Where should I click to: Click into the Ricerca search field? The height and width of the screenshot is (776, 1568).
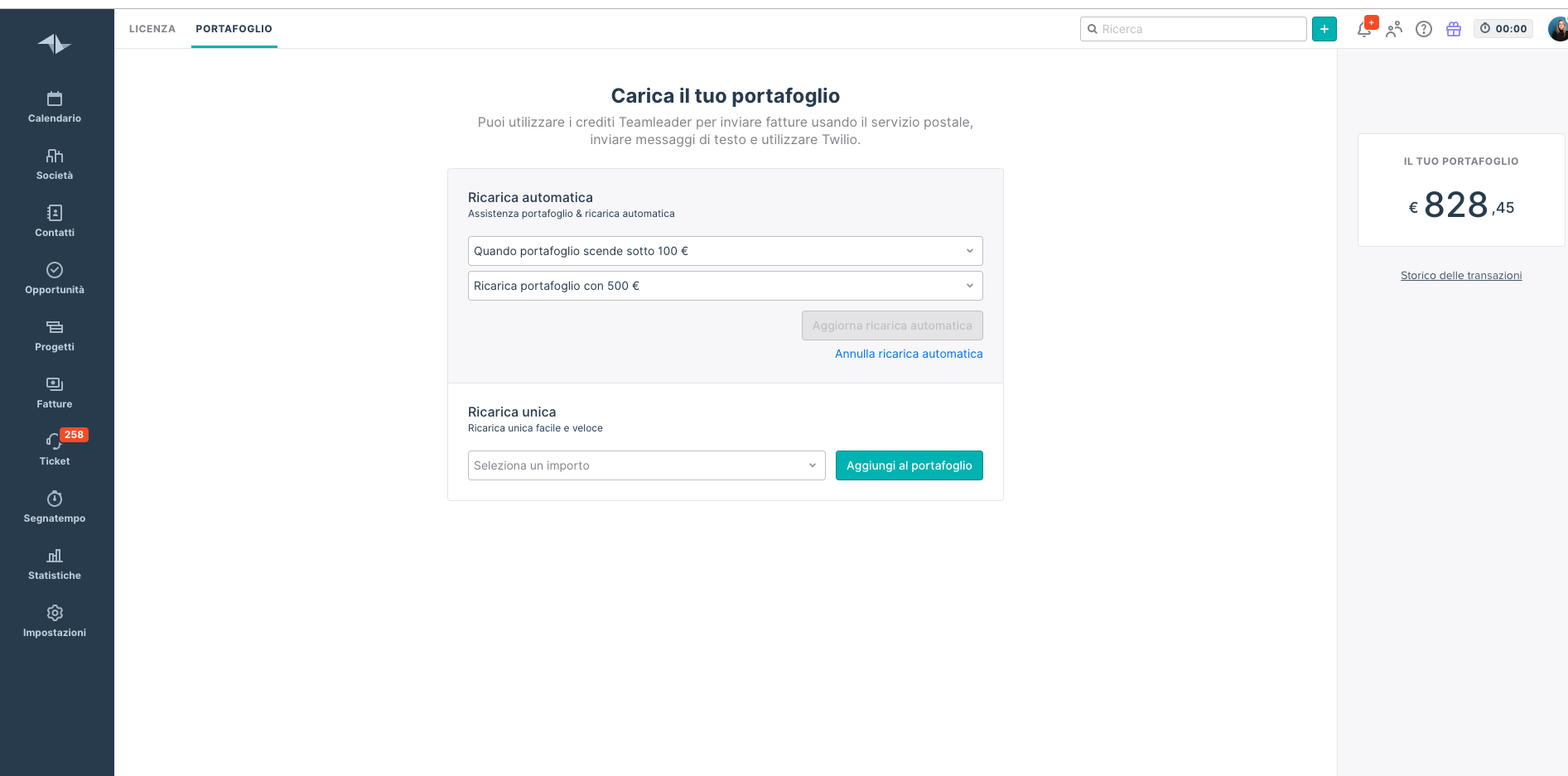(1194, 29)
